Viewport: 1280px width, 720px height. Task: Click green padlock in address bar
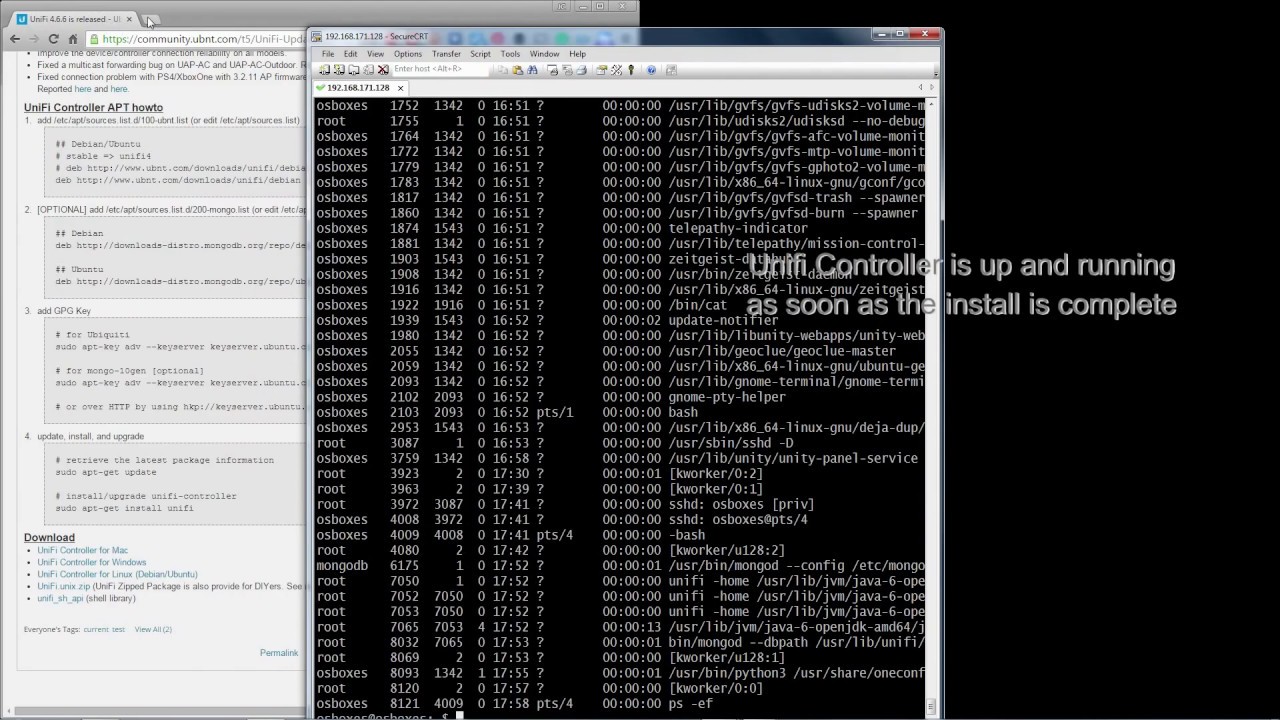point(93,39)
